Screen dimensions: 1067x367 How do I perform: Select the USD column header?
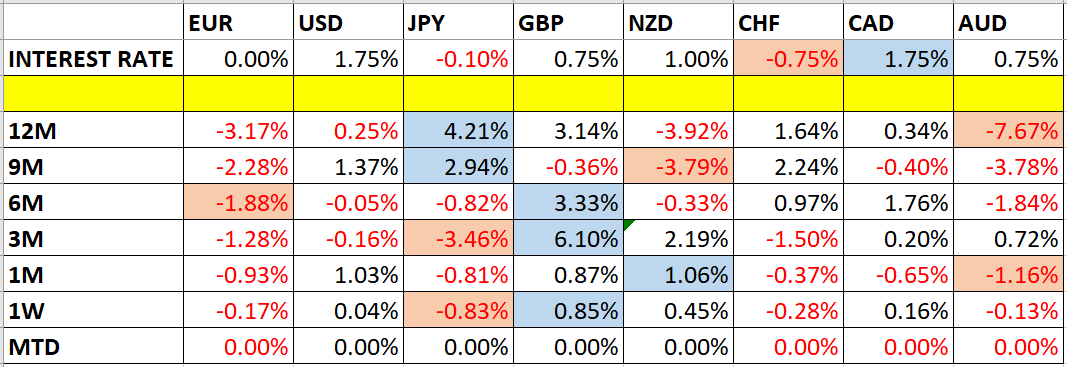[x=348, y=25]
